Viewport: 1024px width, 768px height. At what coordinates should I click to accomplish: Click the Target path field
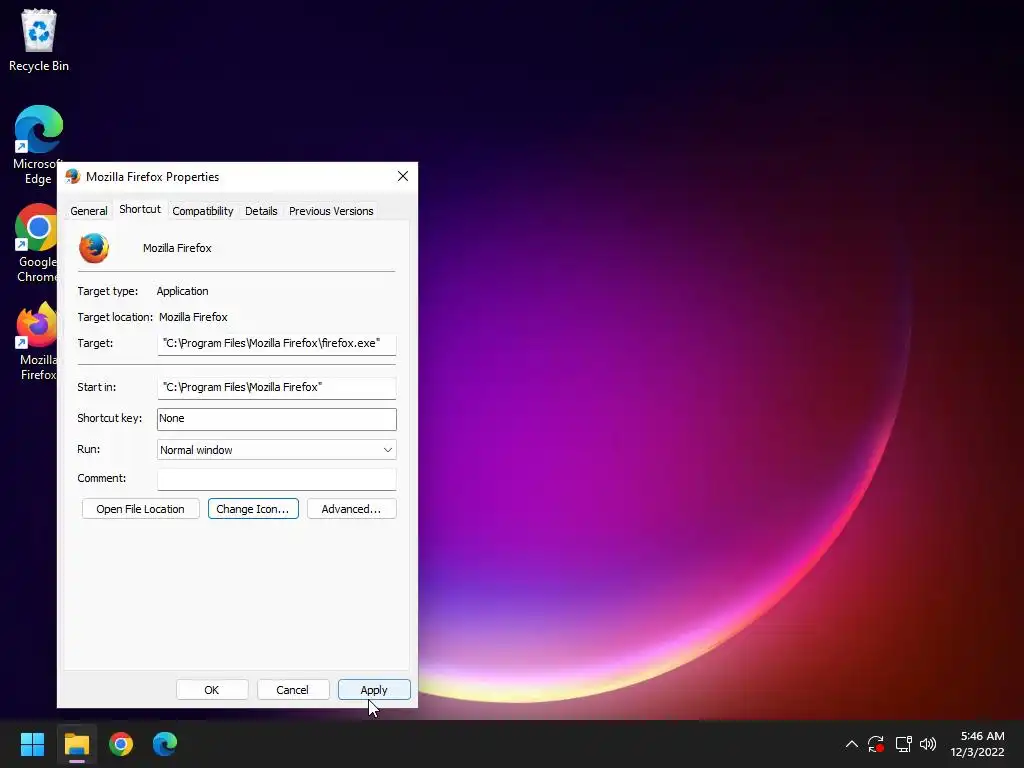click(x=277, y=344)
